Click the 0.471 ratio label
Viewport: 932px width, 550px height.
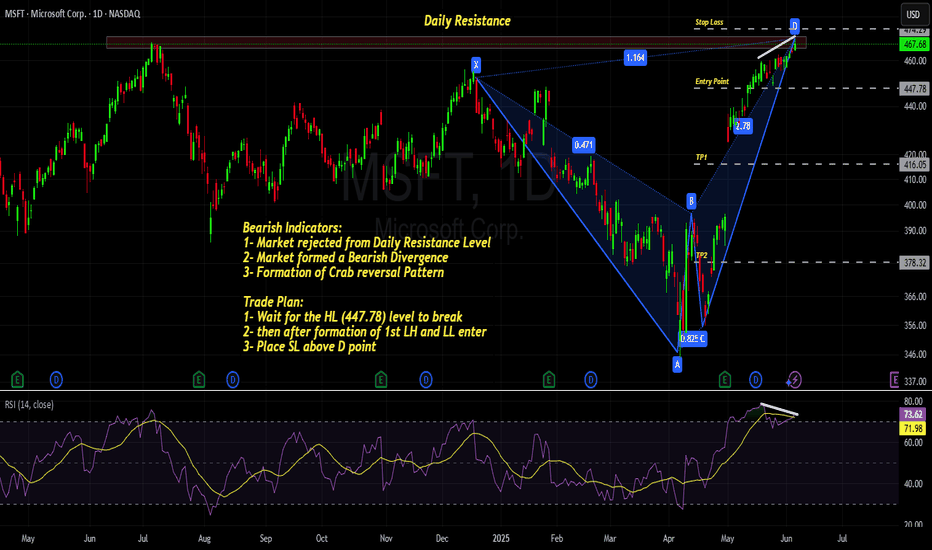coord(583,144)
